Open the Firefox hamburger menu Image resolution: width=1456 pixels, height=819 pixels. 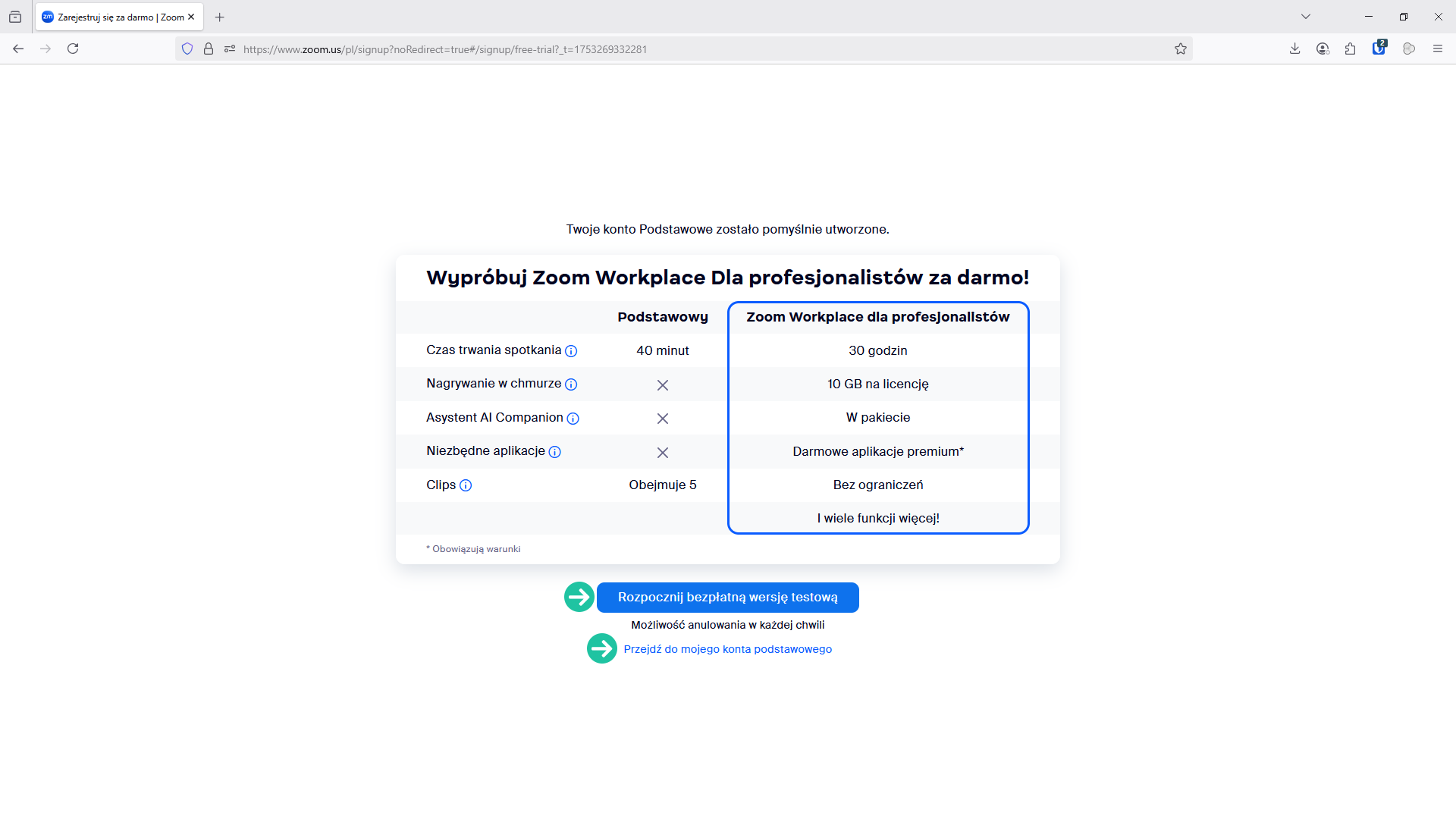(1438, 49)
